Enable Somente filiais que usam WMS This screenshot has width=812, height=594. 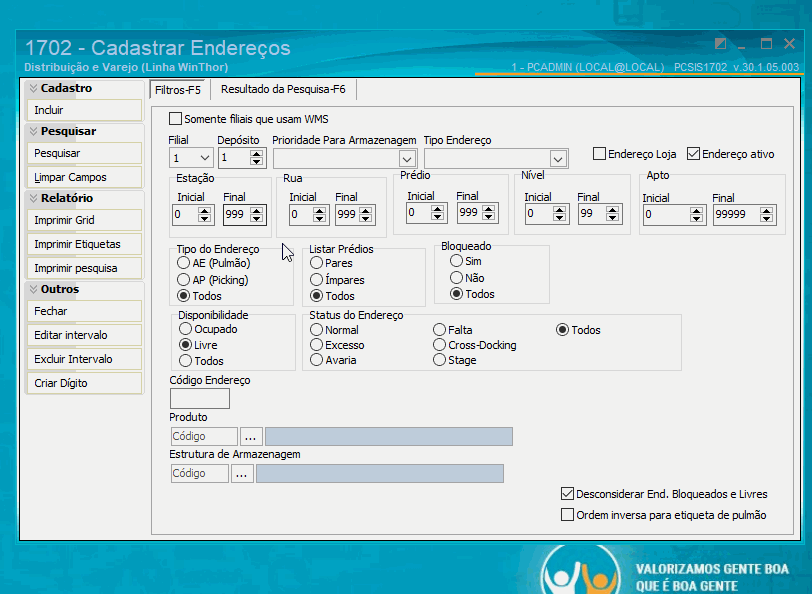(x=176, y=119)
